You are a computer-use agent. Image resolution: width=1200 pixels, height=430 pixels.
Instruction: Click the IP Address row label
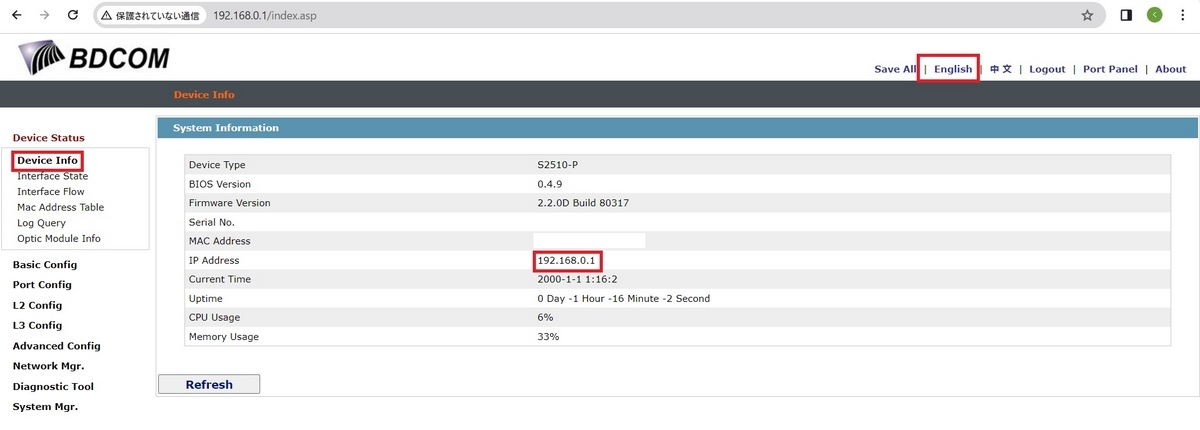[216, 260]
